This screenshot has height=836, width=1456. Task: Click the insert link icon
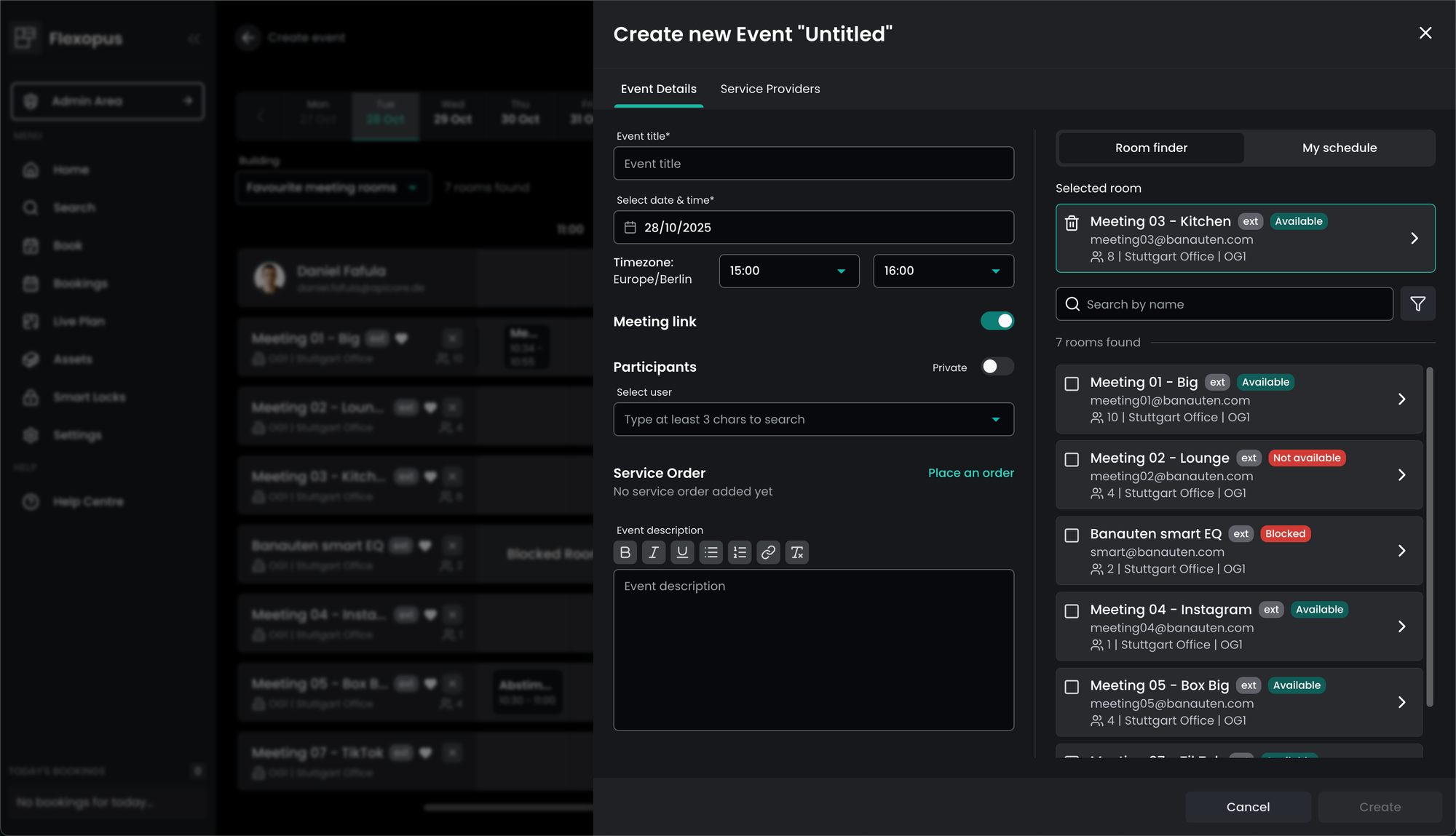pyautogui.click(x=768, y=552)
